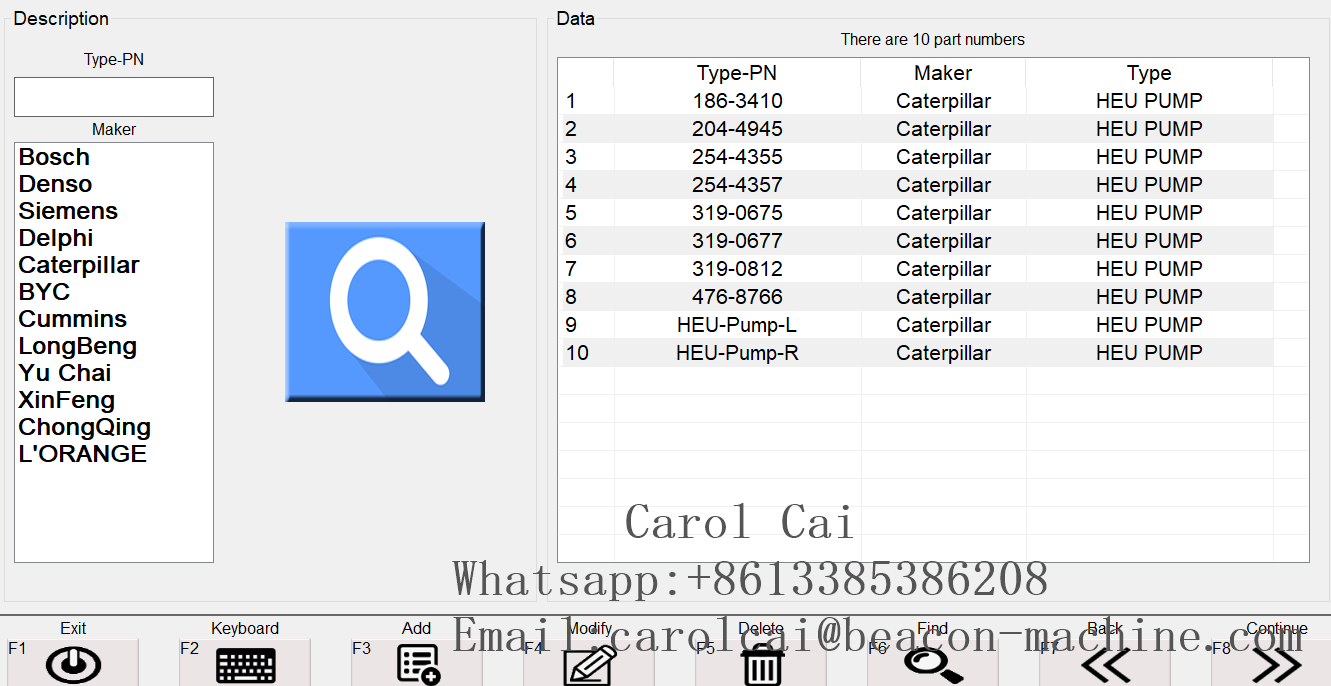Click the F3 Add list icon

point(418,665)
